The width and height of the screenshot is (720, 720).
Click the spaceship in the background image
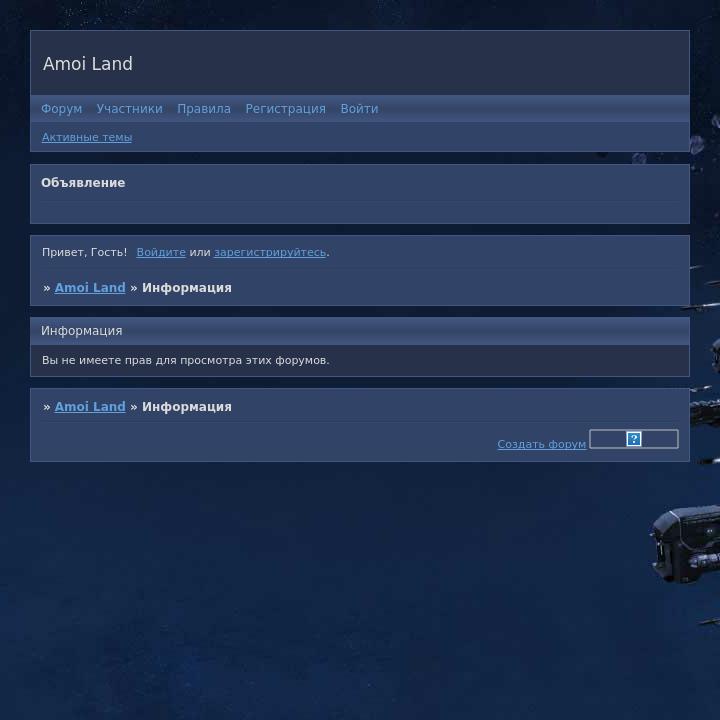point(685,545)
